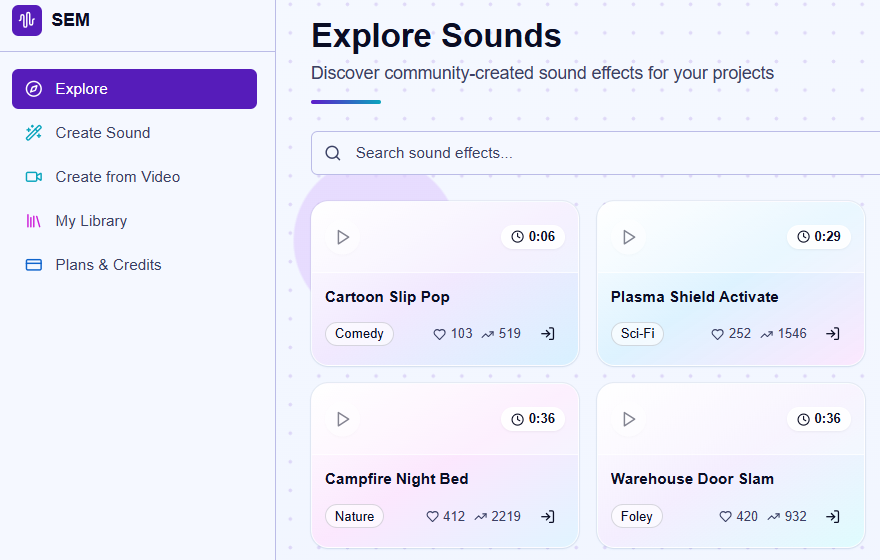Play the Campfire Night Bed sound
The width and height of the screenshot is (880, 560).
tap(342, 419)
